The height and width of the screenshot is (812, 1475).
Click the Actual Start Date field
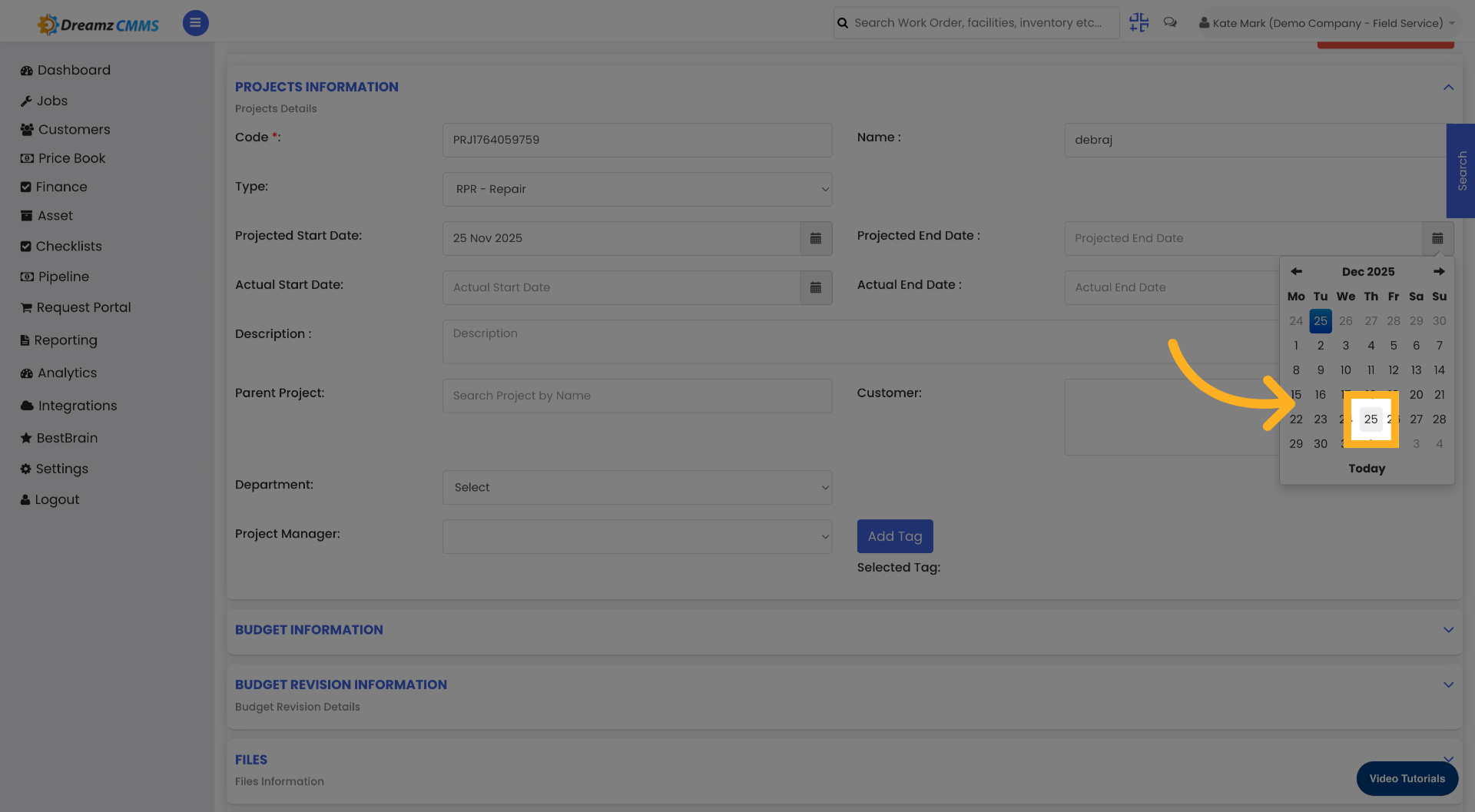tap(621, 287)
